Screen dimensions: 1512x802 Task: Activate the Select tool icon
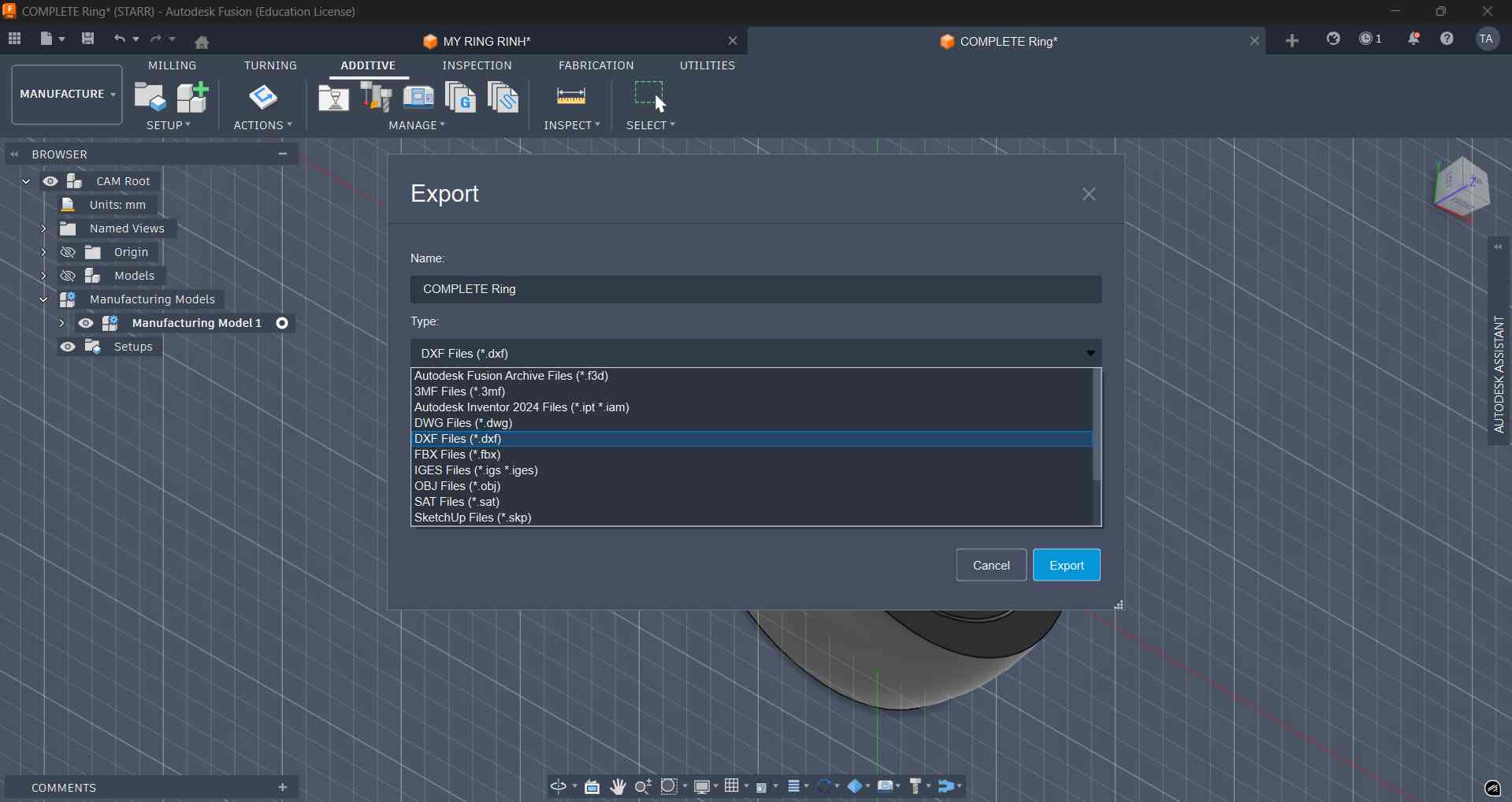point(651,97)
